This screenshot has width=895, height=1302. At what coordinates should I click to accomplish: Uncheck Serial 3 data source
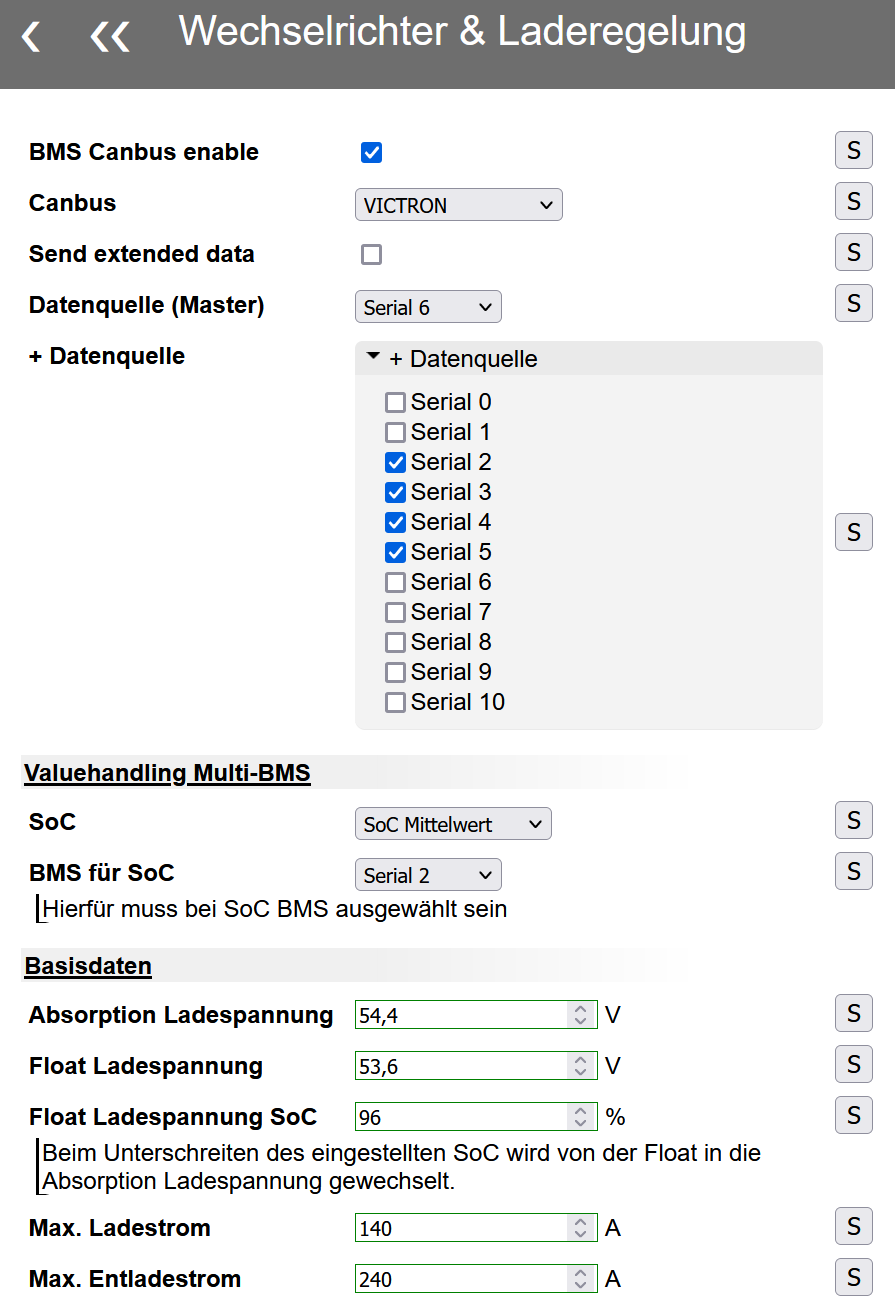[396, 492]
